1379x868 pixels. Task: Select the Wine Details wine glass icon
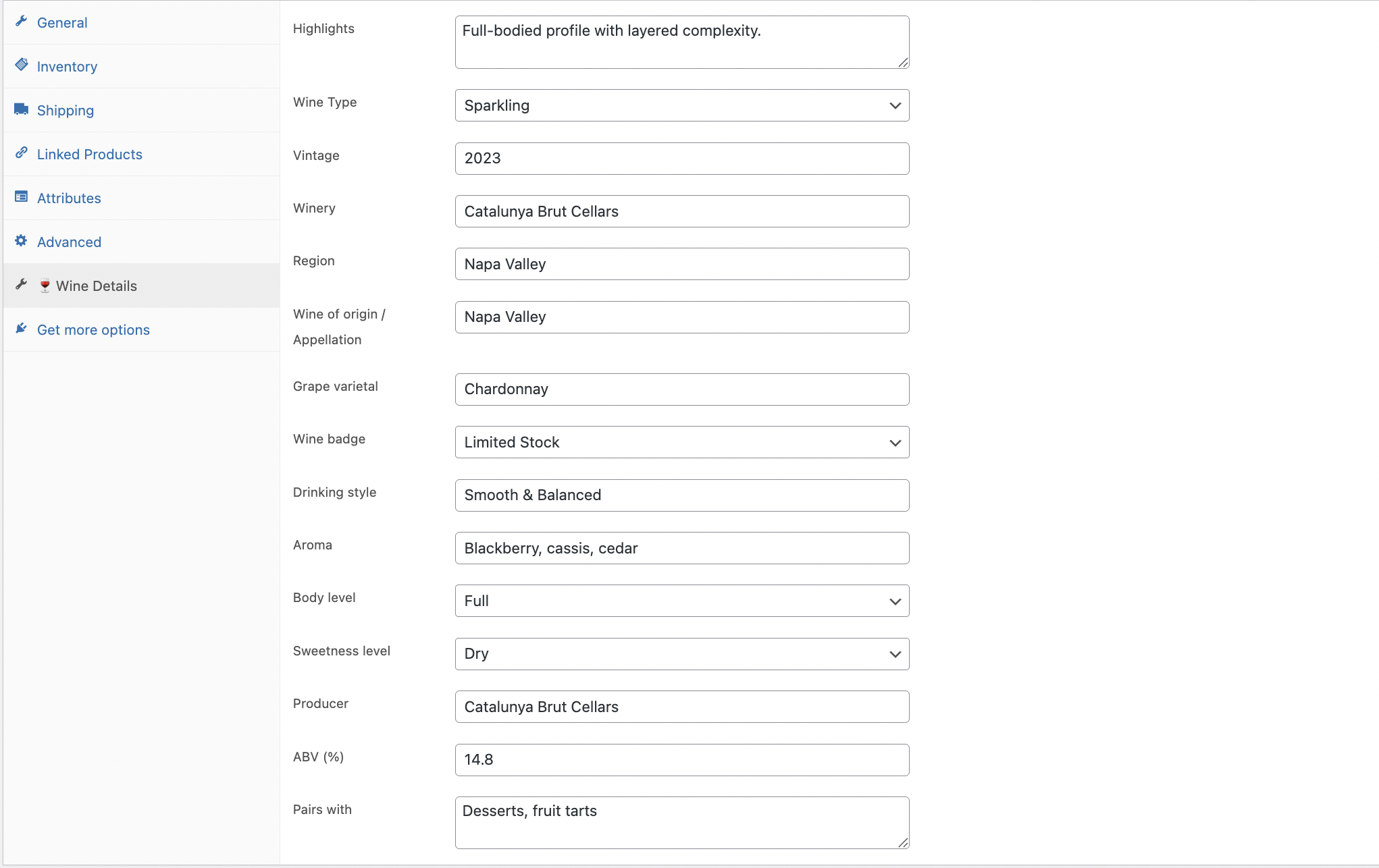pos(44,285)
